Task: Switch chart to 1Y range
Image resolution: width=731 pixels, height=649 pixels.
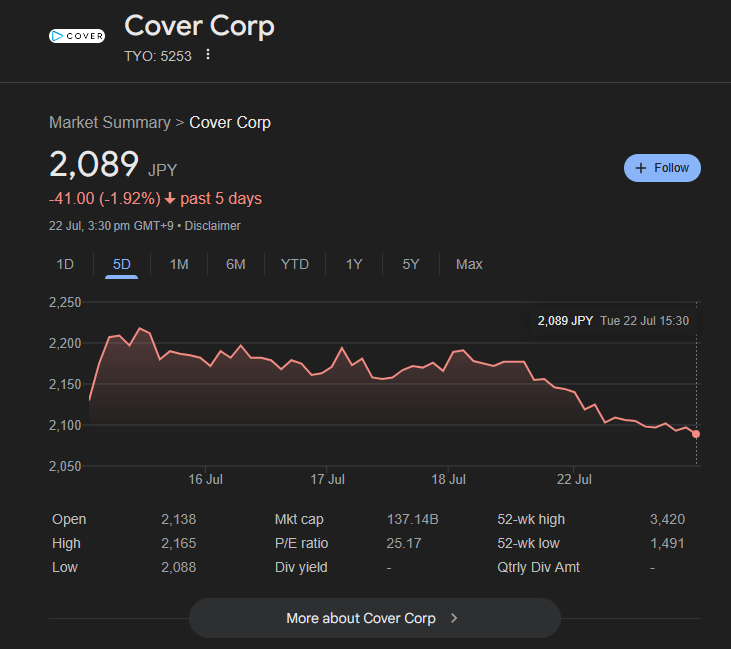Action: (x=354, y=264)
